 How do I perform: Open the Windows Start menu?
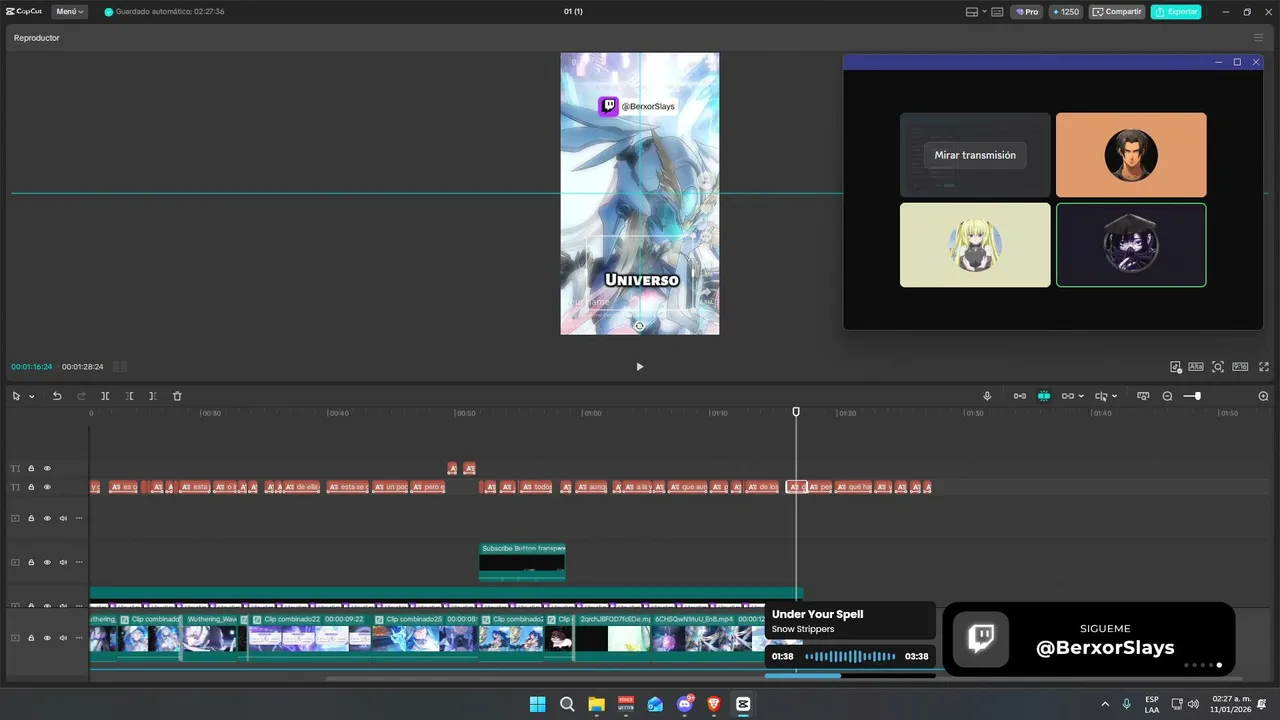click(538, 704)
